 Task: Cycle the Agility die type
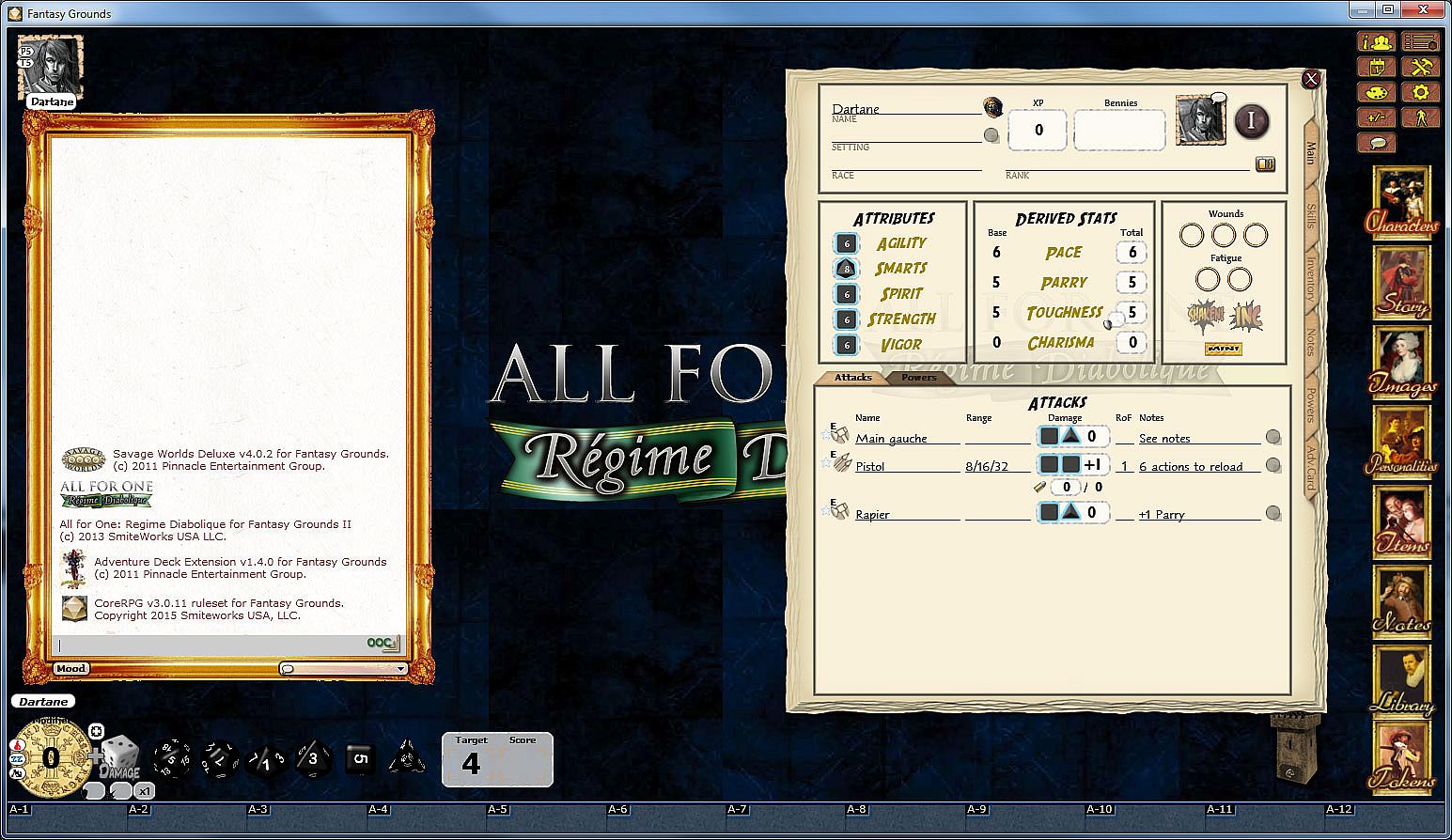pos(847,243)
